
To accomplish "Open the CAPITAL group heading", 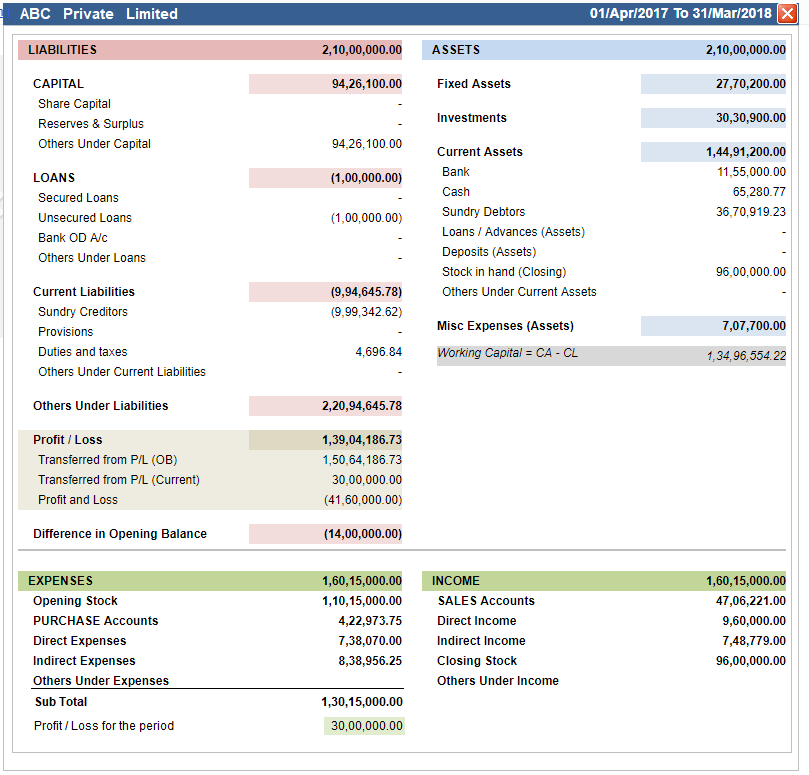I will 58,84.
